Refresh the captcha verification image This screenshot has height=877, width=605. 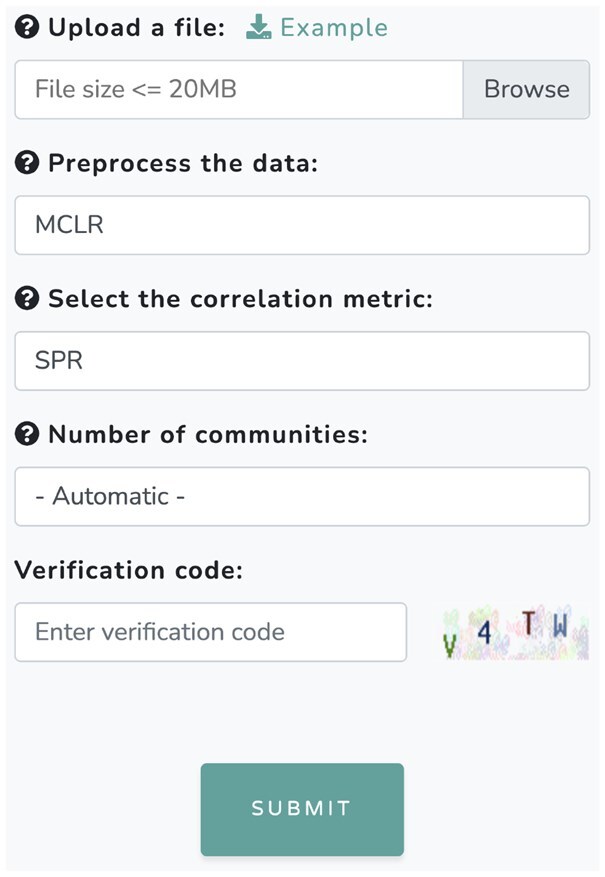pos(516,633)
